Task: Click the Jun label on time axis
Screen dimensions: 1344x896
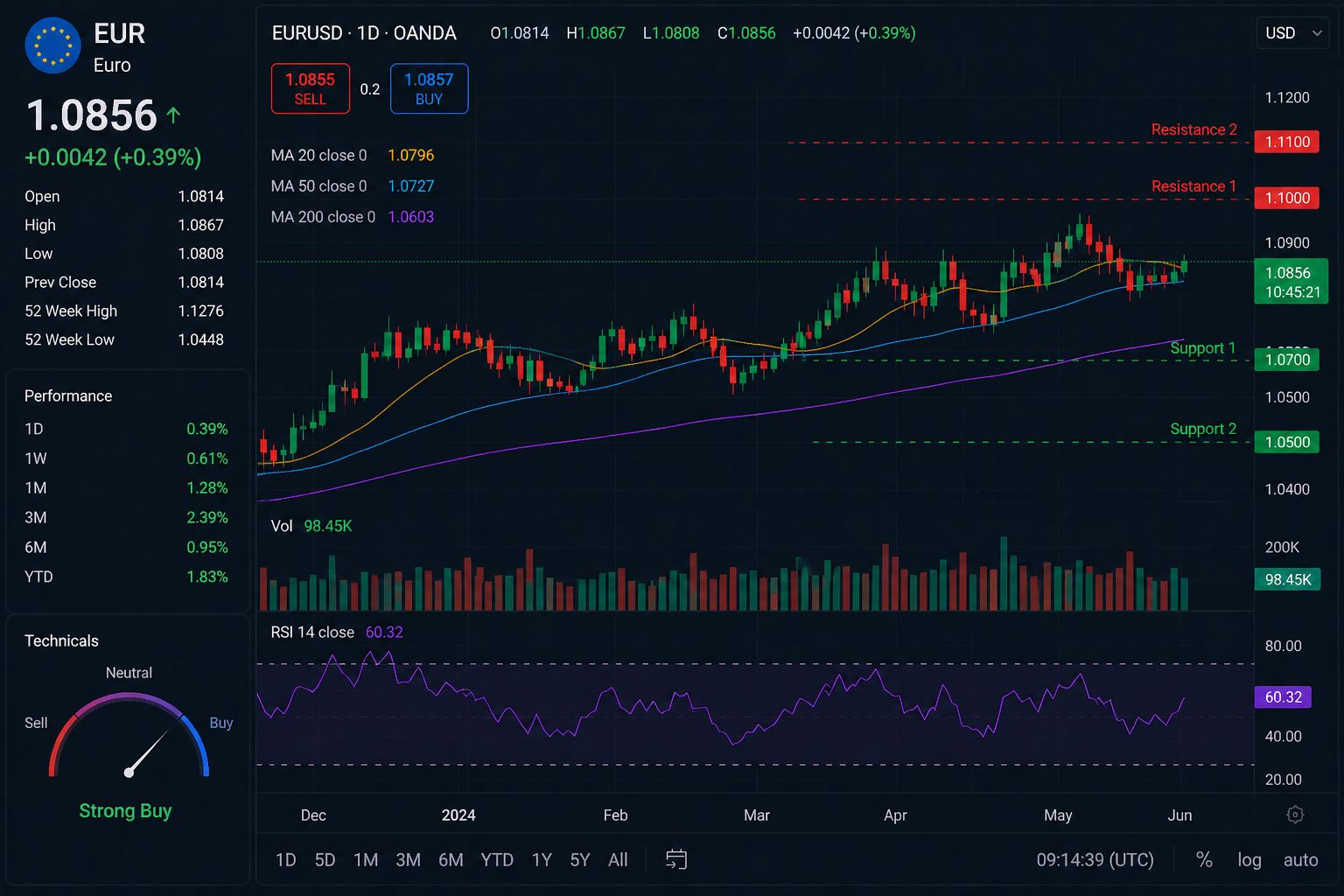Action: point(1179,815)
